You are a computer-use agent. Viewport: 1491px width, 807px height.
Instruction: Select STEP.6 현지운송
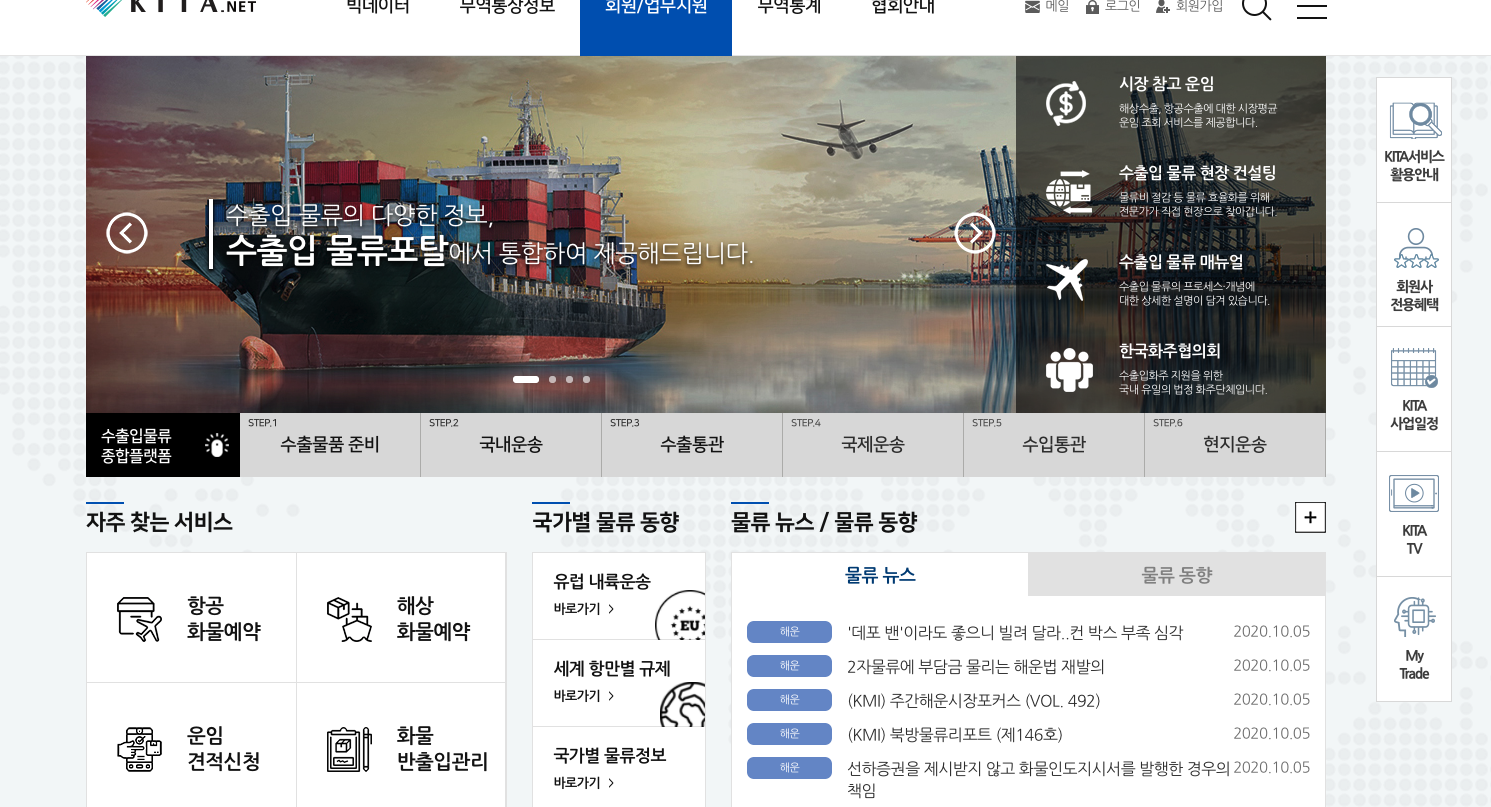(1235, 445)
